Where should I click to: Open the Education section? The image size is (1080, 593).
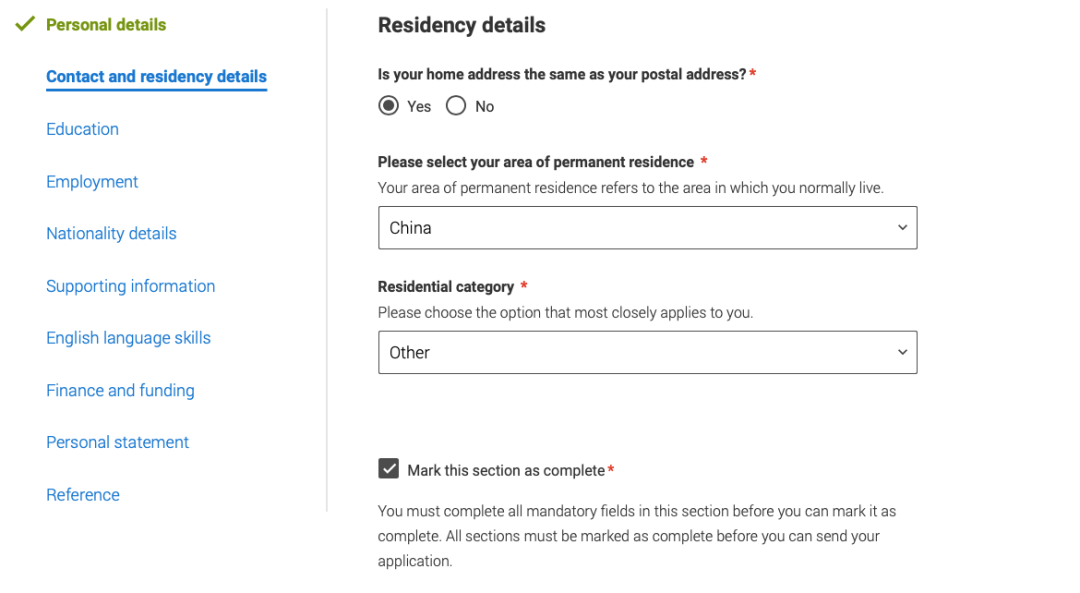point(82,129)
